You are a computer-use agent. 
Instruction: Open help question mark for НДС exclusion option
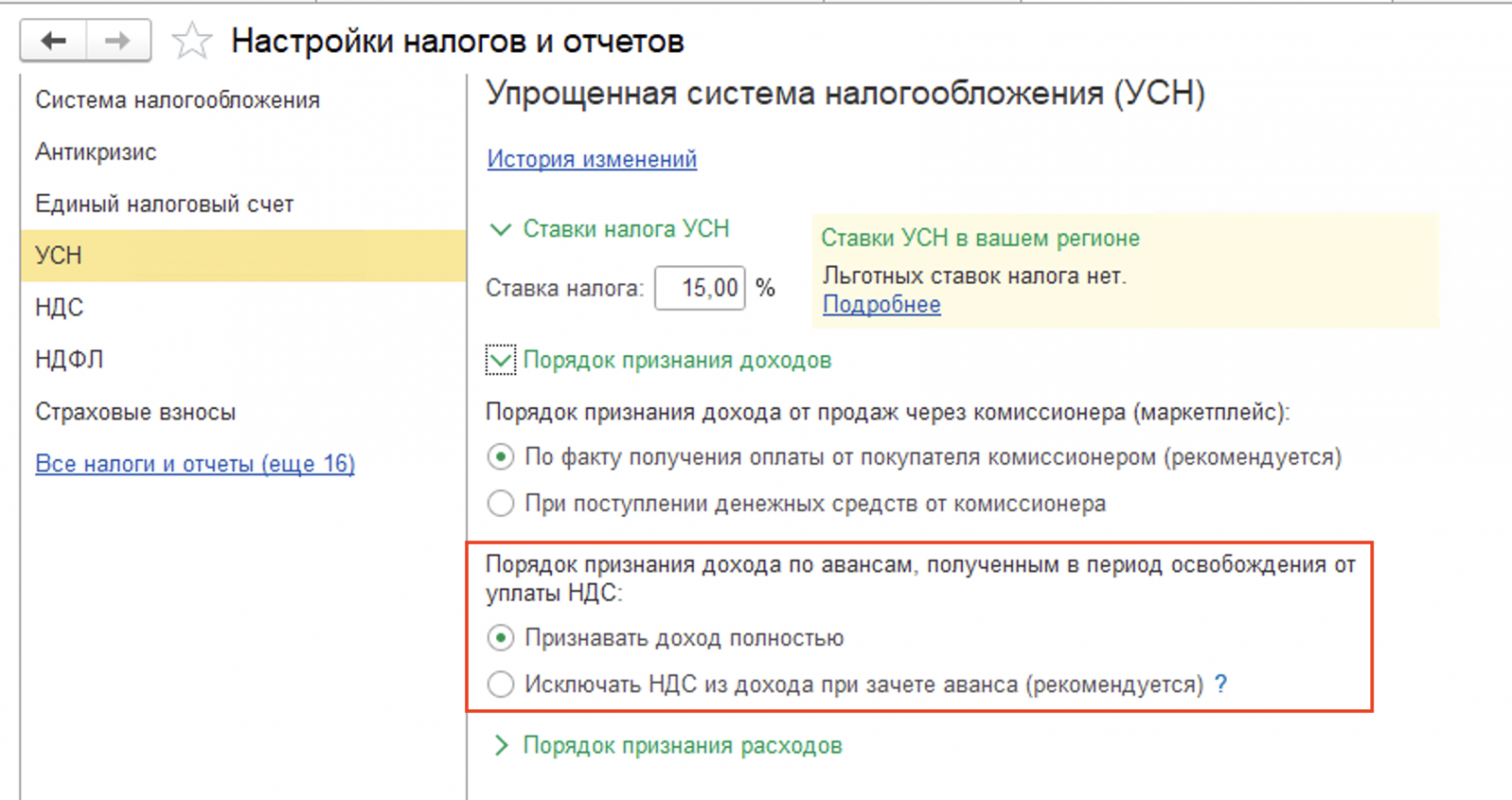[1221, 684]
